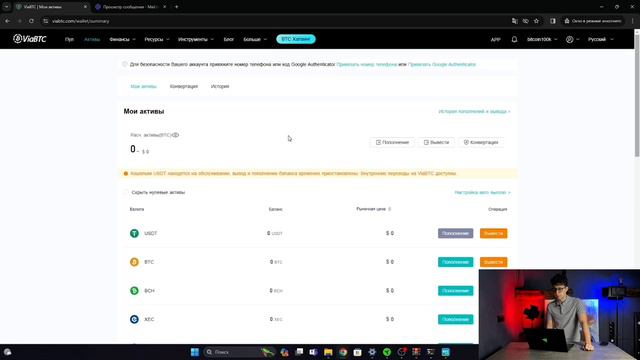Click the top Конвертация button

(481, 142)
